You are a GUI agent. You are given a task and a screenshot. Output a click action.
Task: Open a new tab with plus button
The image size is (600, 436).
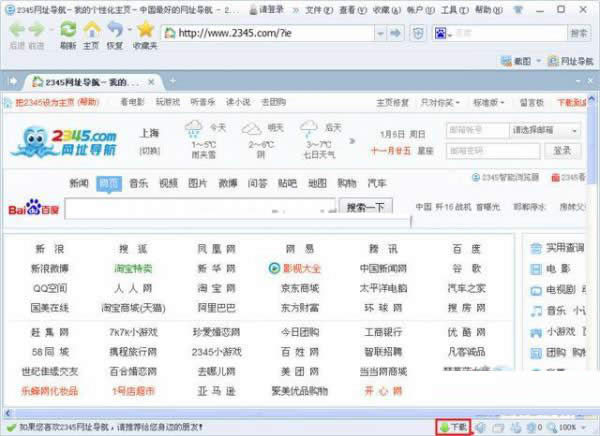pyautogui.click(x=173, y=81)
